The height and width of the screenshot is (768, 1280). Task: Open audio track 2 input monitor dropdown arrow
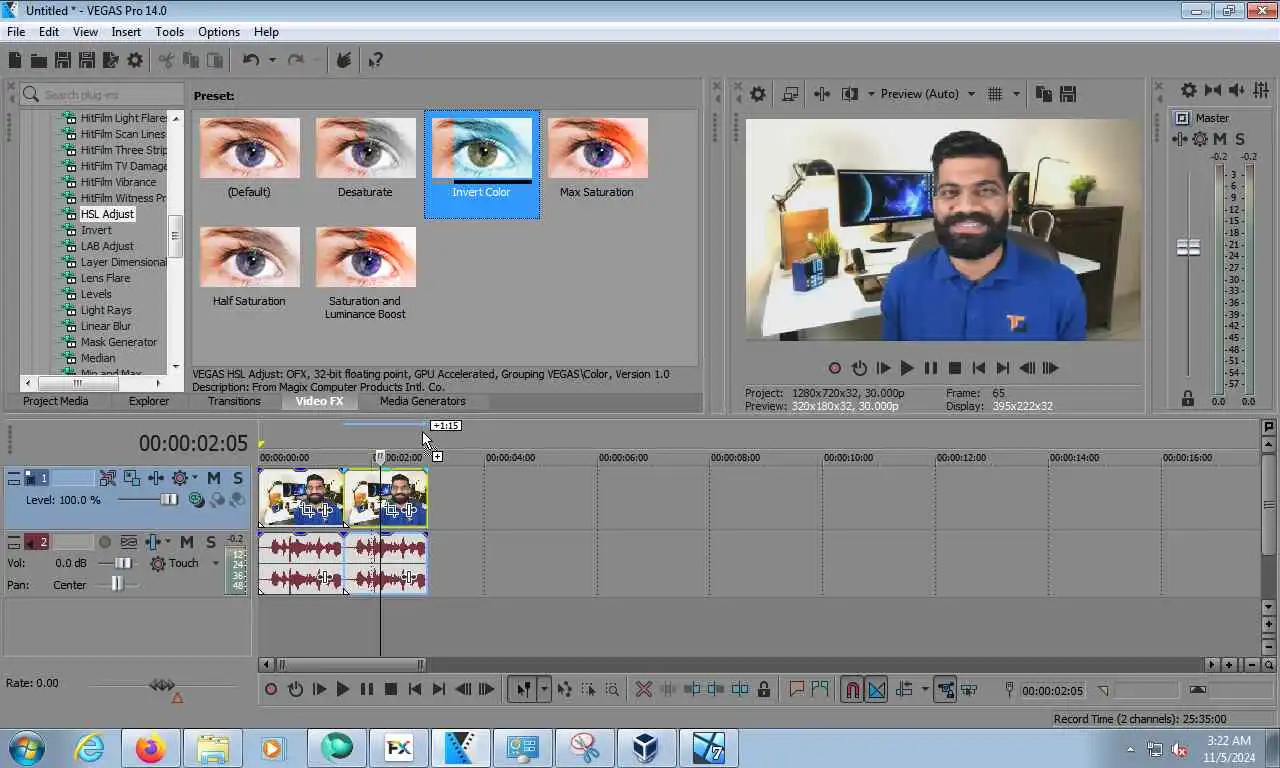coord(166,542)
